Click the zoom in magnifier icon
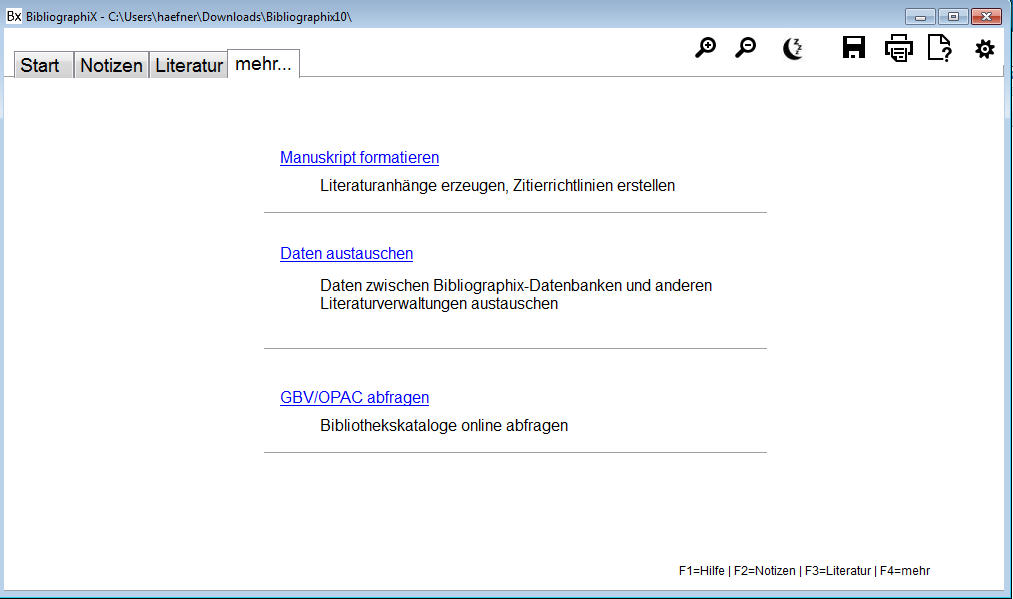 (705, 48)
